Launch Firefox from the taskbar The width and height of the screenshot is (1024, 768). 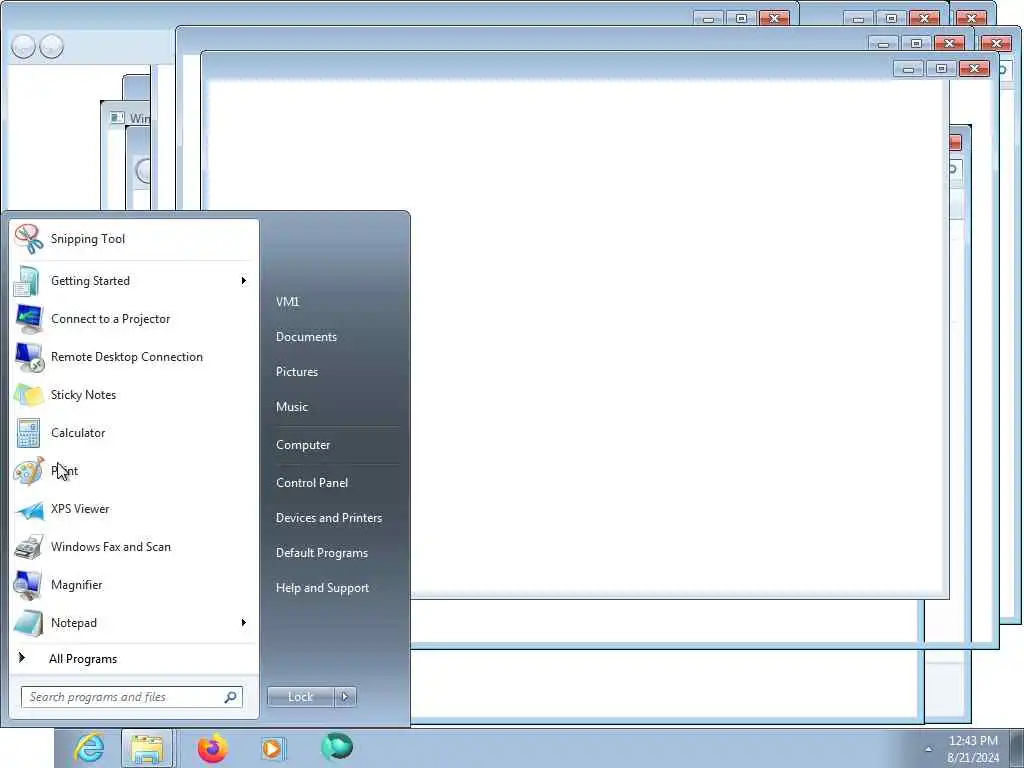pos(213,748)
